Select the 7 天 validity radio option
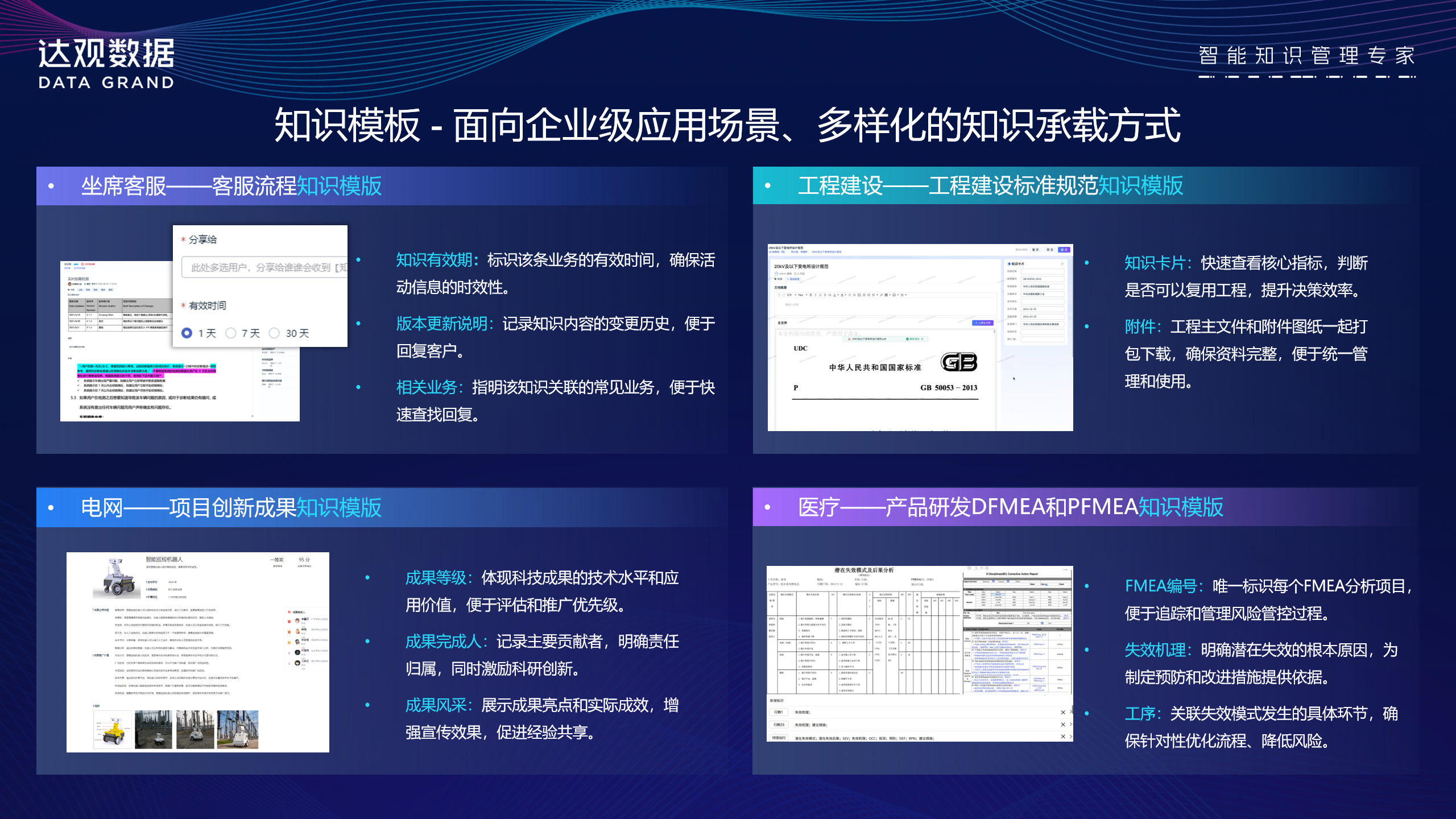Screen dimensions: 1456x819 click(231, 333)
